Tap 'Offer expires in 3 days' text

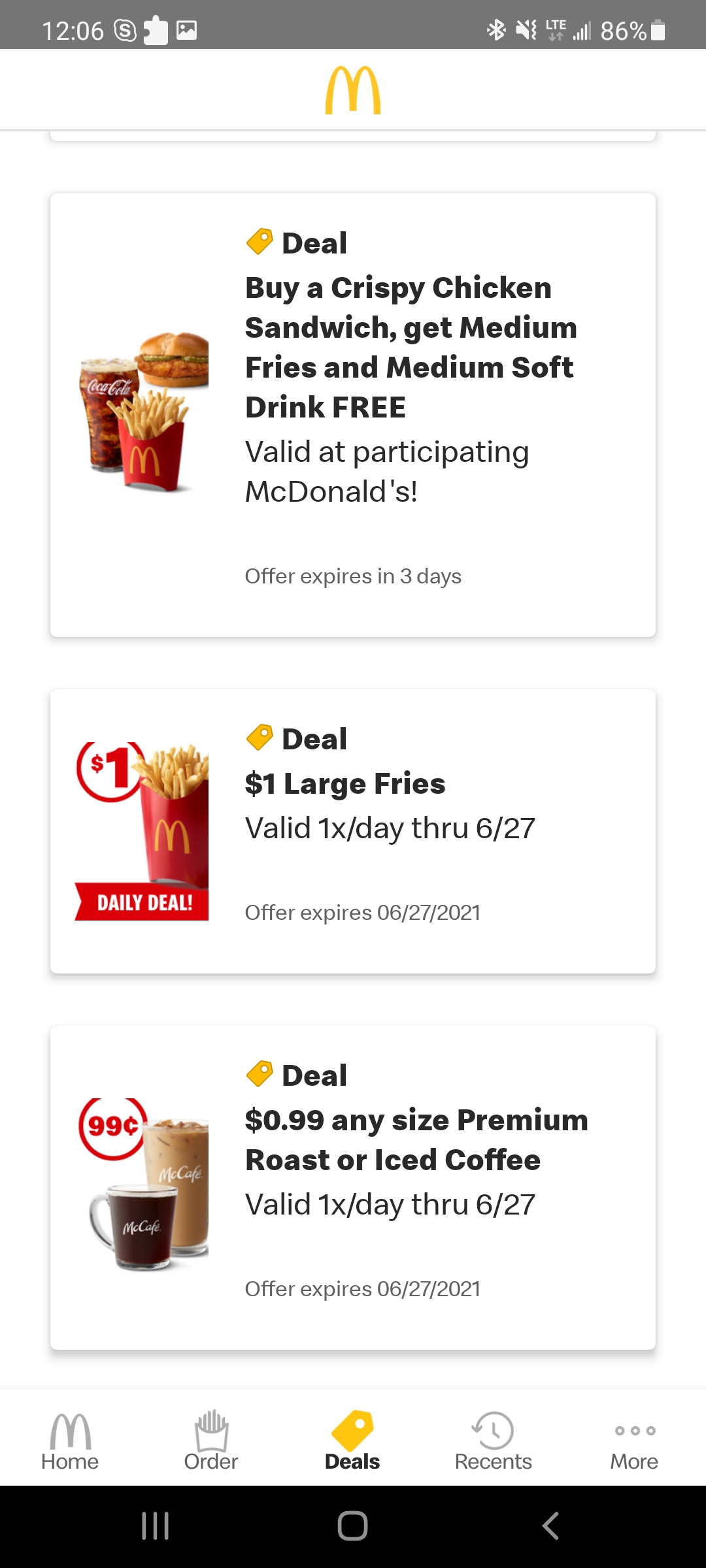tap(353, 576)
